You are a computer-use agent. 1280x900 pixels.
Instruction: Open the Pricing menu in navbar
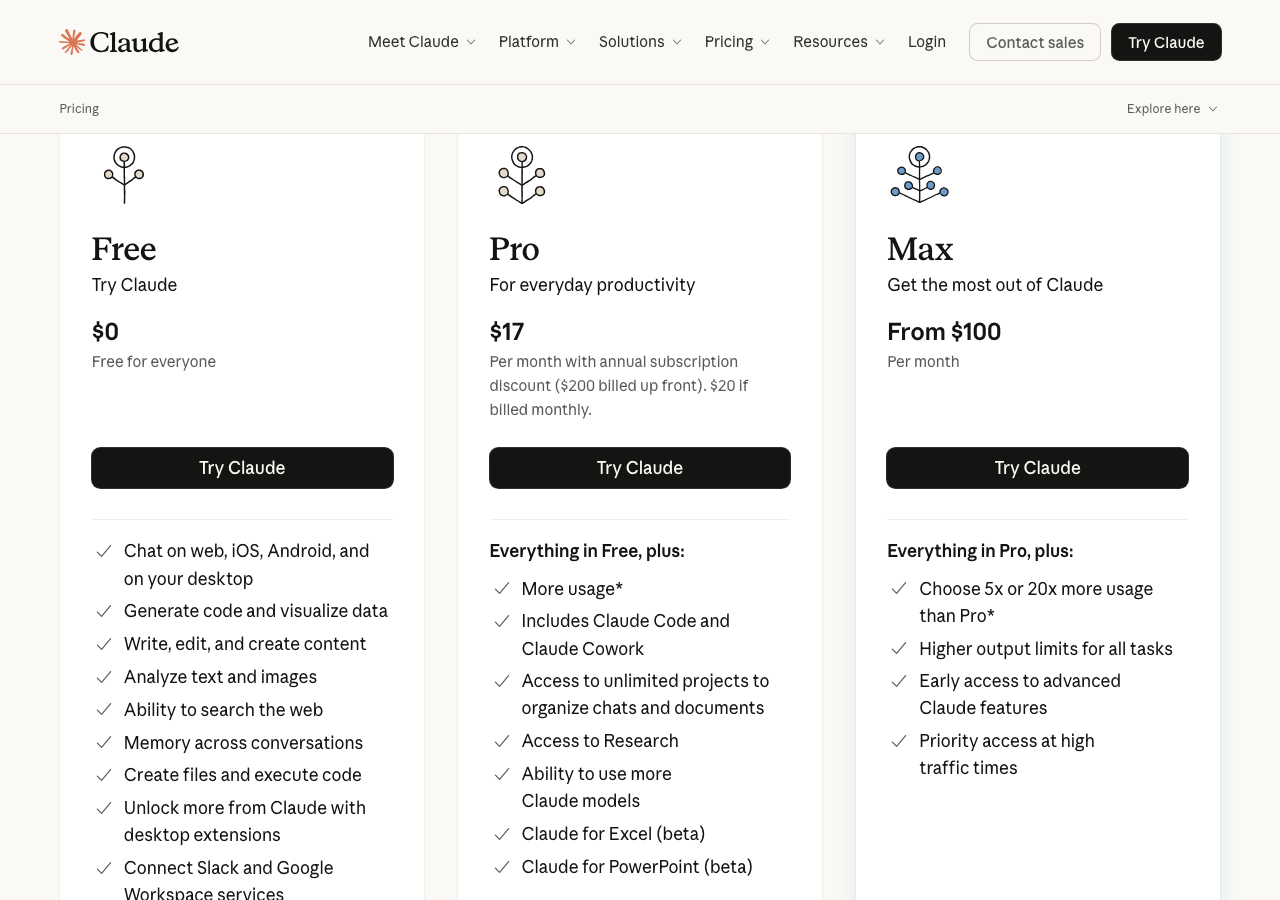[737, 42]
